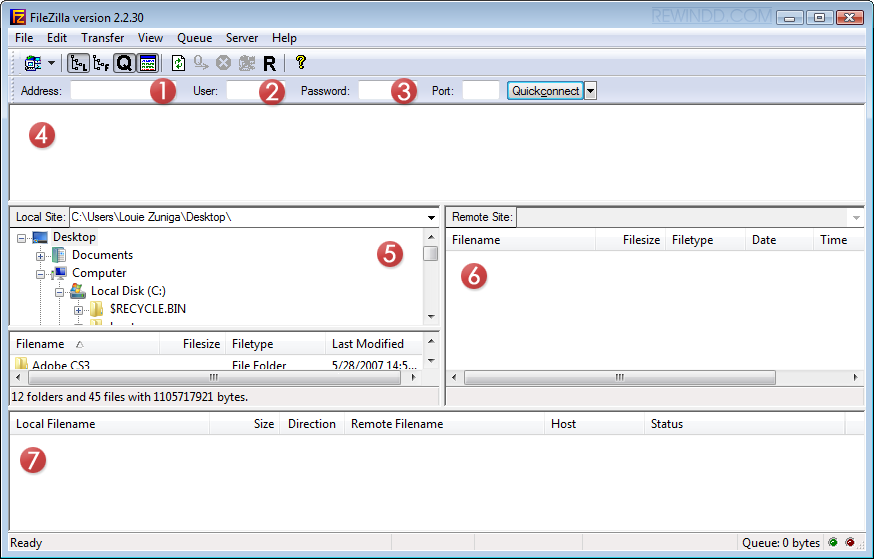Sort remote list by Date header
The image size is (874, 559).
click(779, 240)
